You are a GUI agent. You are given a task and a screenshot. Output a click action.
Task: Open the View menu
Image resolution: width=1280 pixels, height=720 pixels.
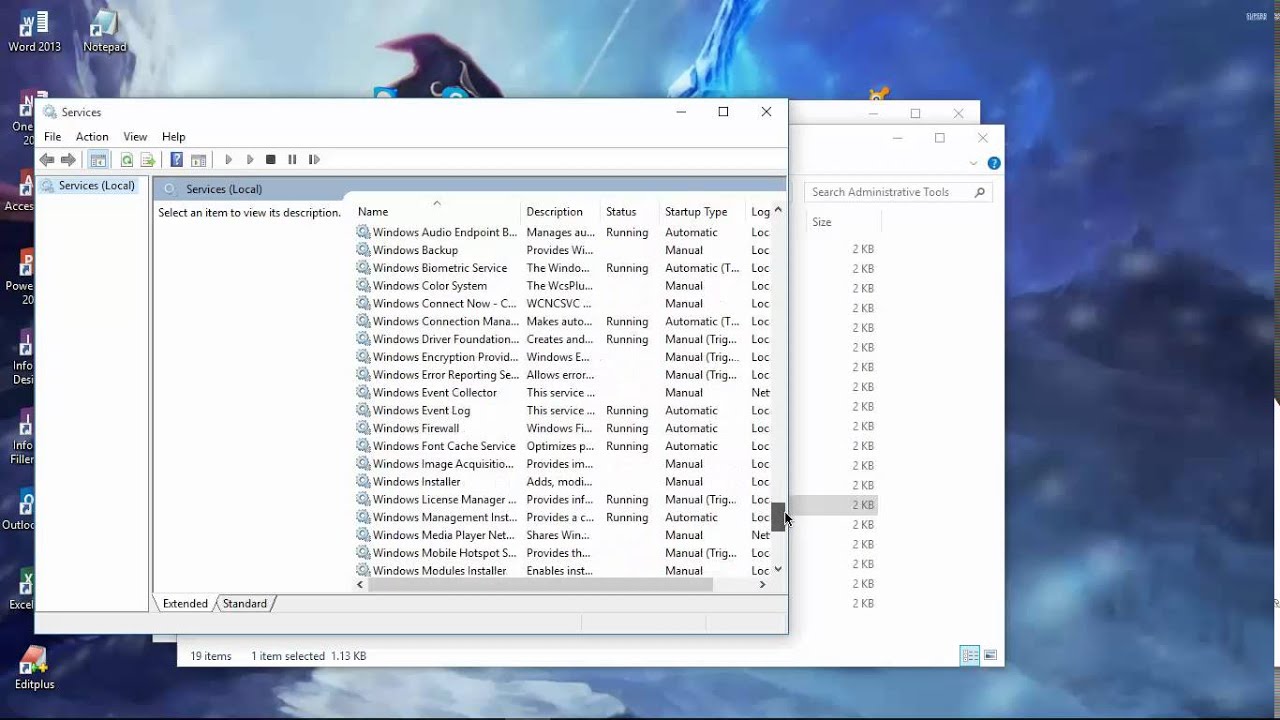coord(135,137)
